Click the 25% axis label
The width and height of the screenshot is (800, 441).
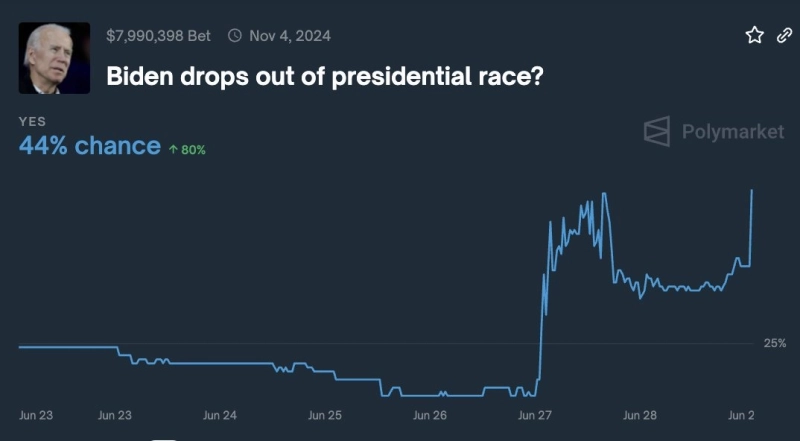(774, 343)
